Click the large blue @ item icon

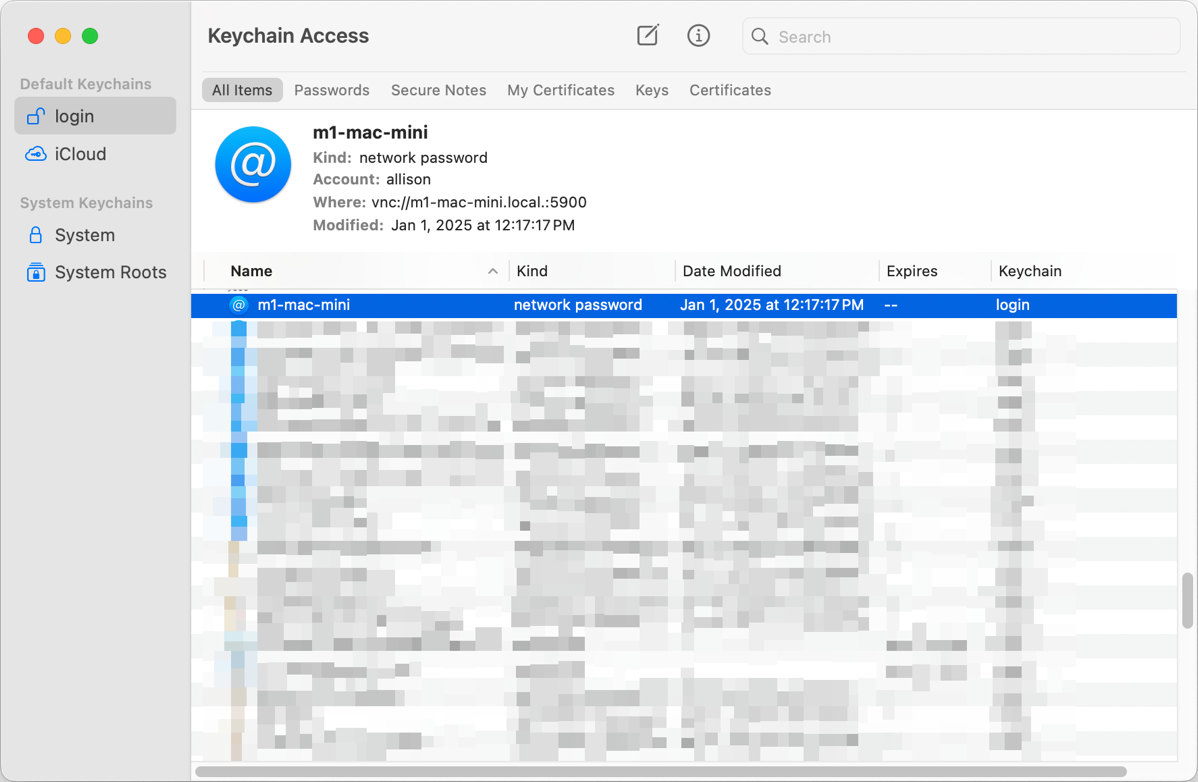(253, 165)
